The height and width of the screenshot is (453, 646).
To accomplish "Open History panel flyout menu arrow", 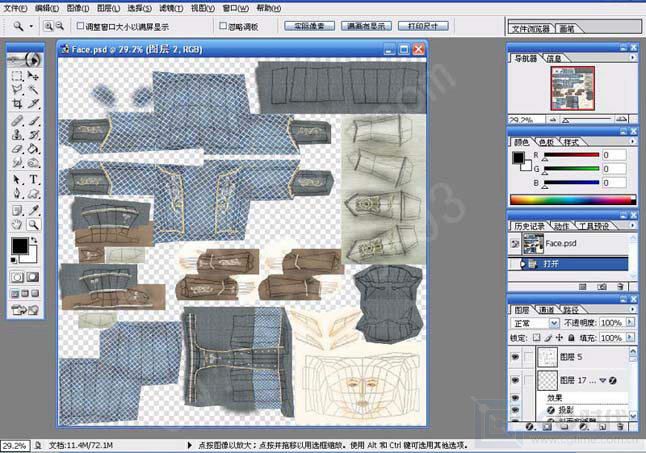I will click(632, 225).
